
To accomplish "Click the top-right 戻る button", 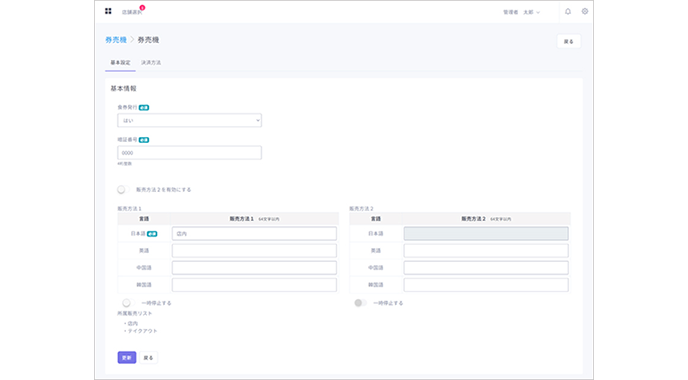I will (x=569, y=41).
